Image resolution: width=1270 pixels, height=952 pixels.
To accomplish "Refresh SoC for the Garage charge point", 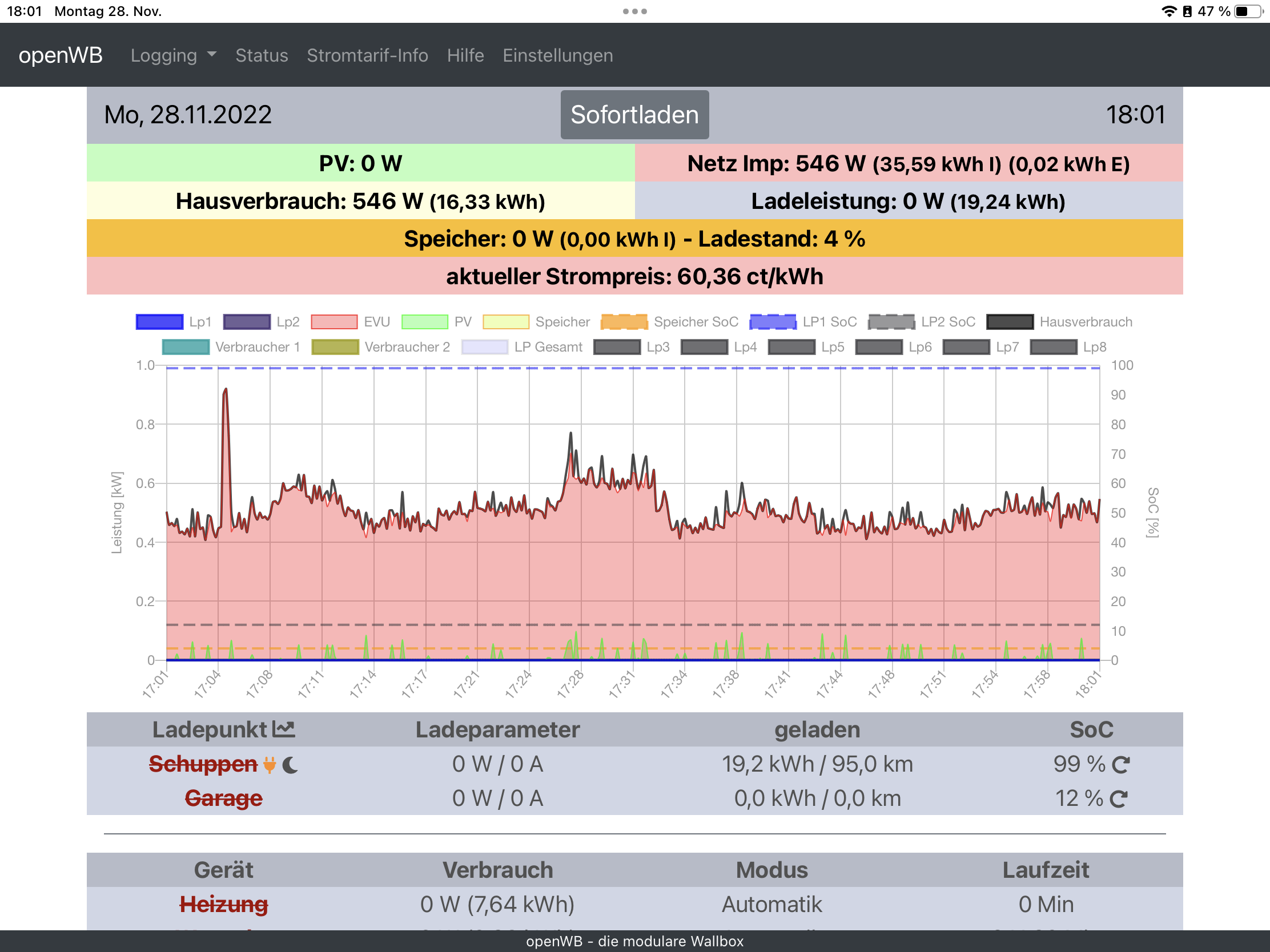I will tap(1119, 799).
